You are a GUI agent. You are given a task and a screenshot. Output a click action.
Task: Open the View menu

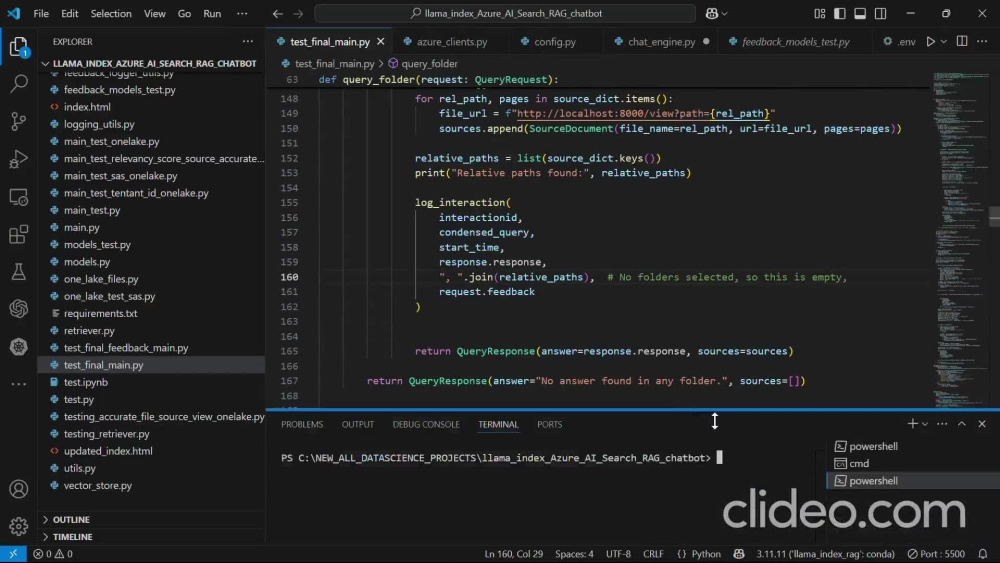(154, 13)
